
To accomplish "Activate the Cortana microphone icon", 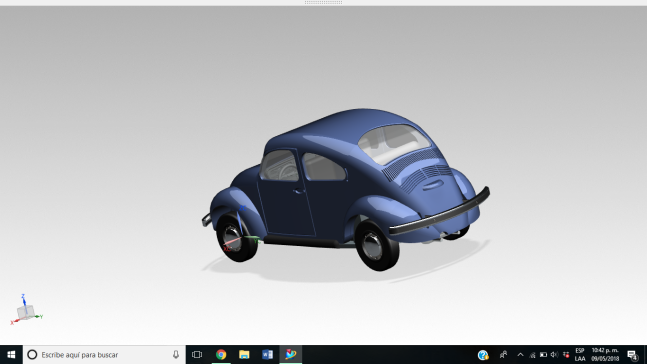I will tap(176, 355).
